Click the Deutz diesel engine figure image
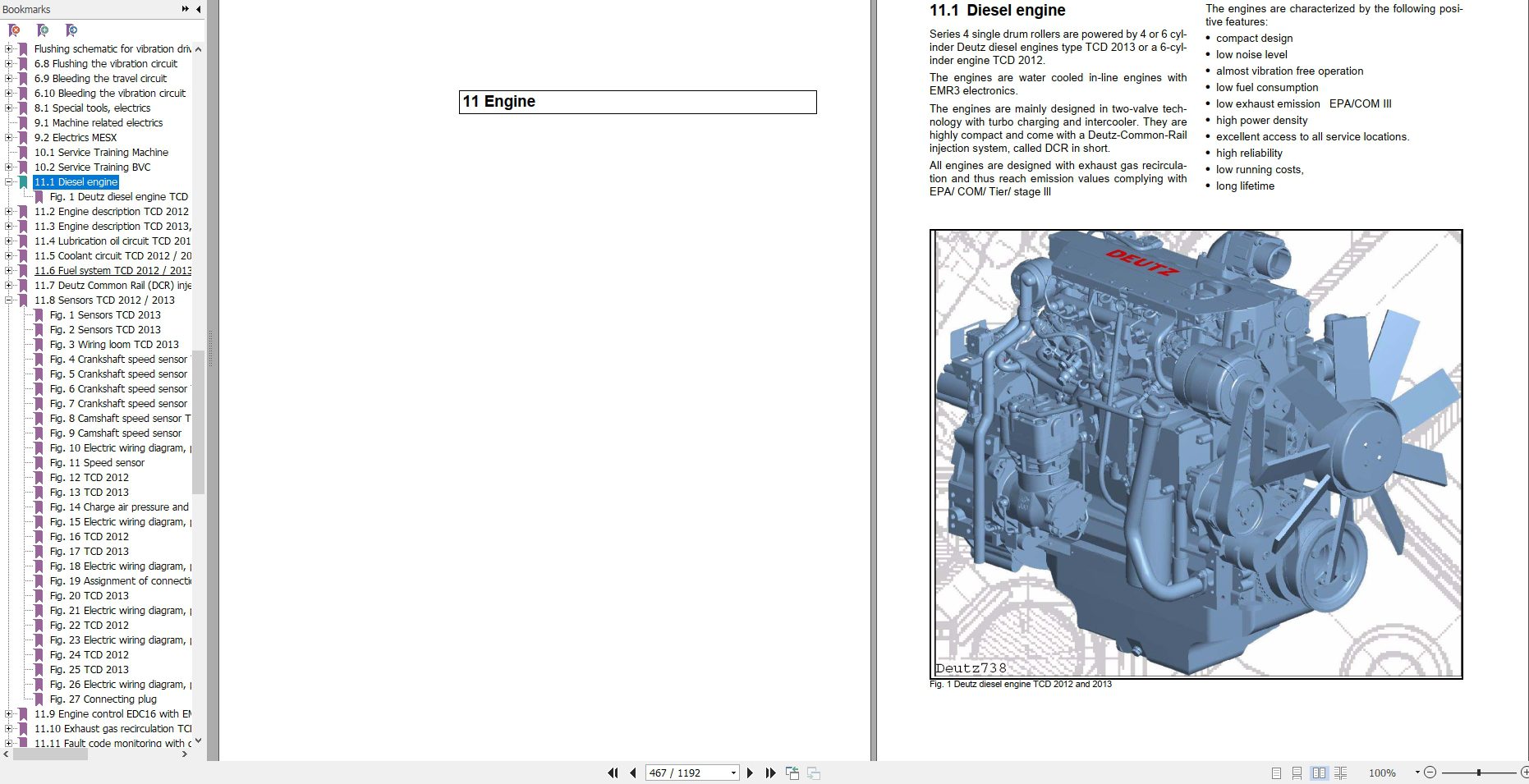Image resolution: width=1529 pixels, height=784 pixels. click(x=1196, y=454)
